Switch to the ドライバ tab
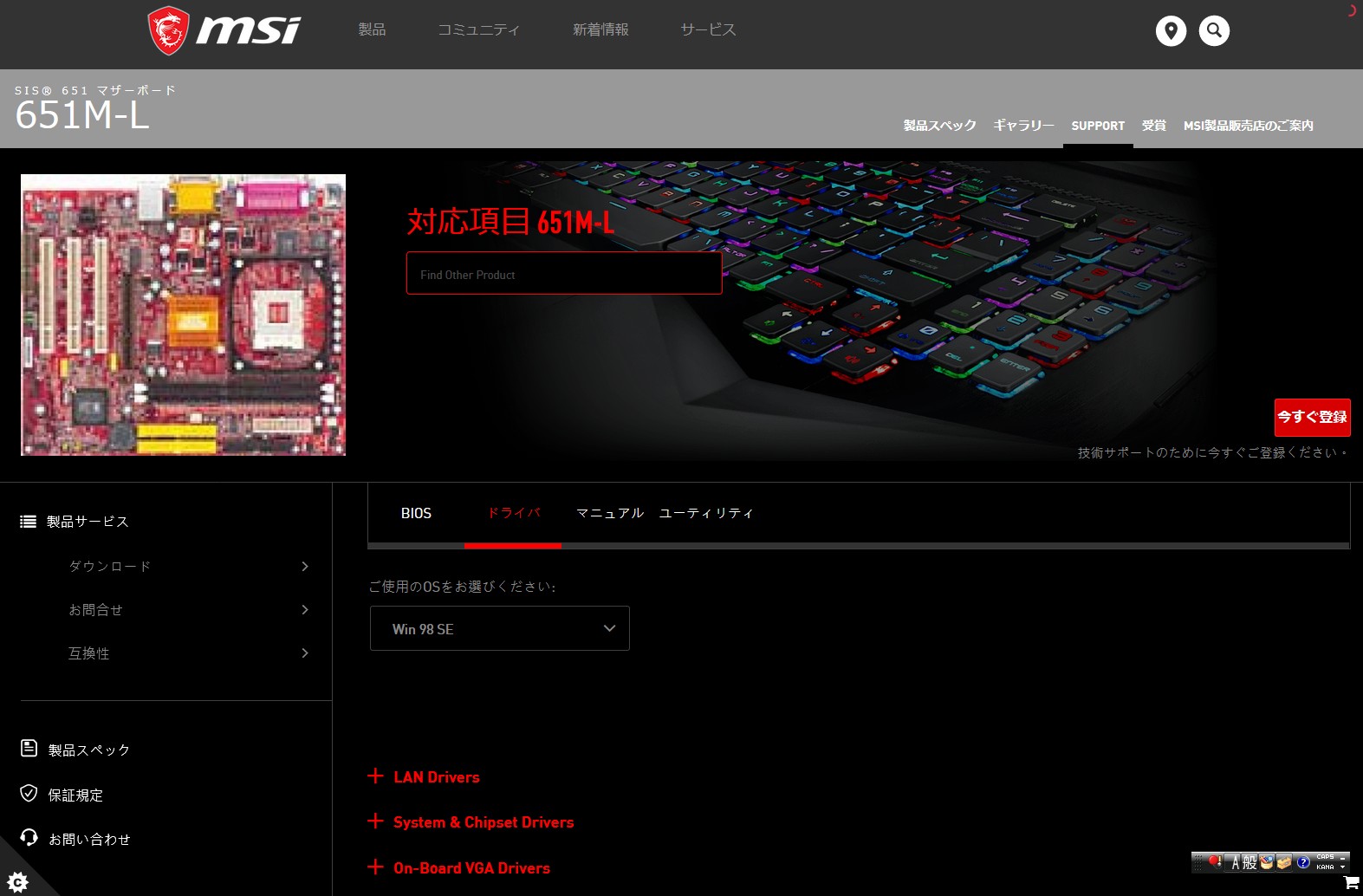 click(513, 513)
